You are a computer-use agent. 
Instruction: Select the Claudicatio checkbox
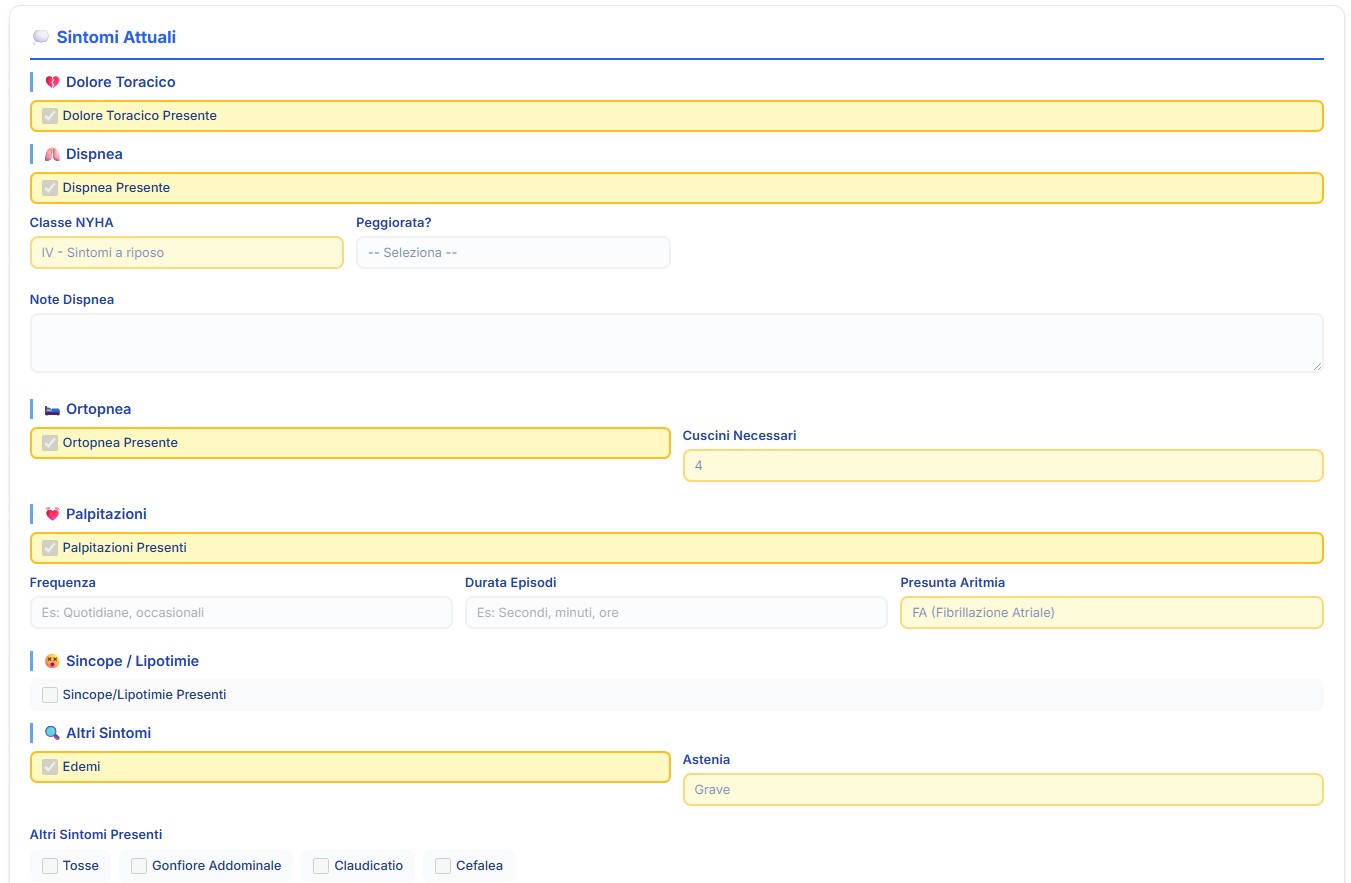tap(321, 866)
